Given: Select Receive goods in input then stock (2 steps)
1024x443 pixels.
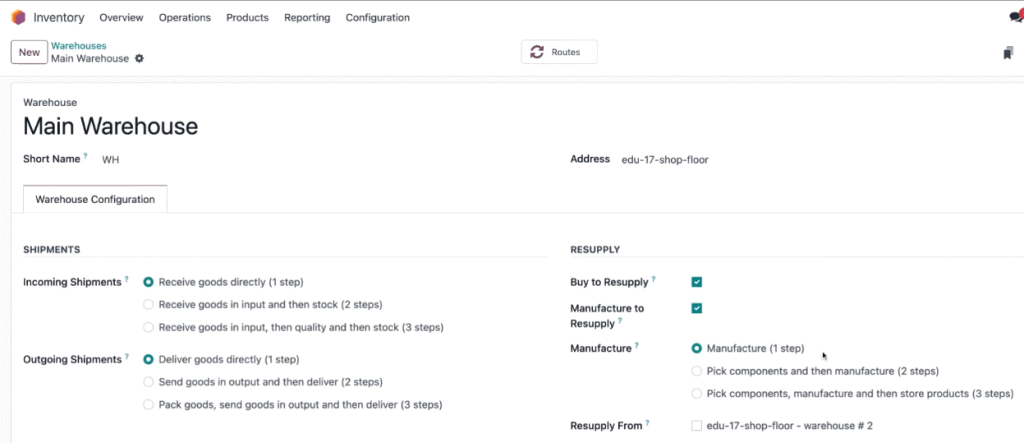Looking at the screenshot, I should coord(148,304).
